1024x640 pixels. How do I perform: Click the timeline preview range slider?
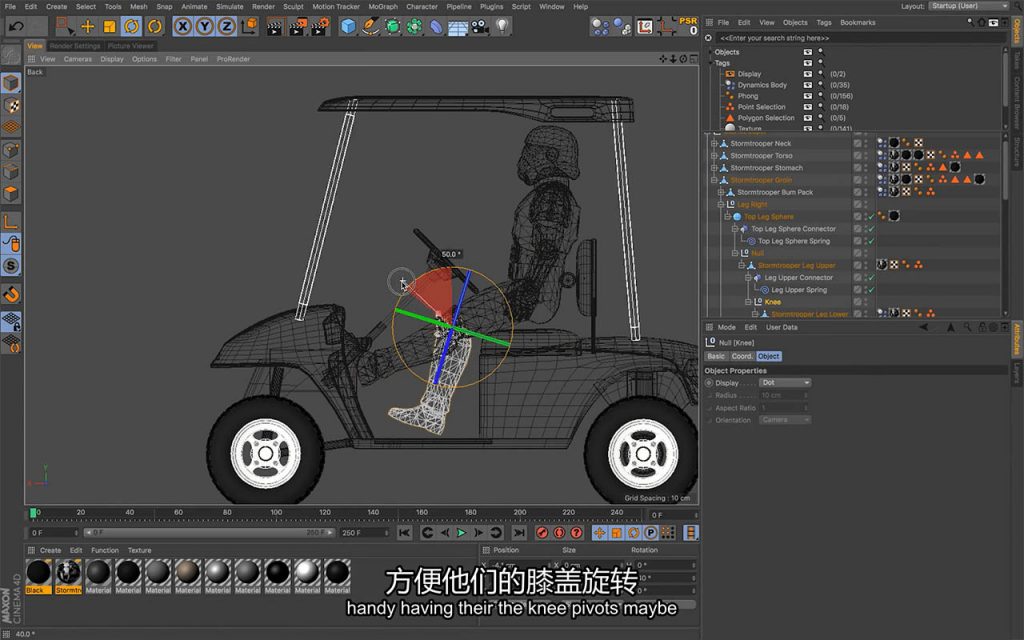click(x=209, y=533)
